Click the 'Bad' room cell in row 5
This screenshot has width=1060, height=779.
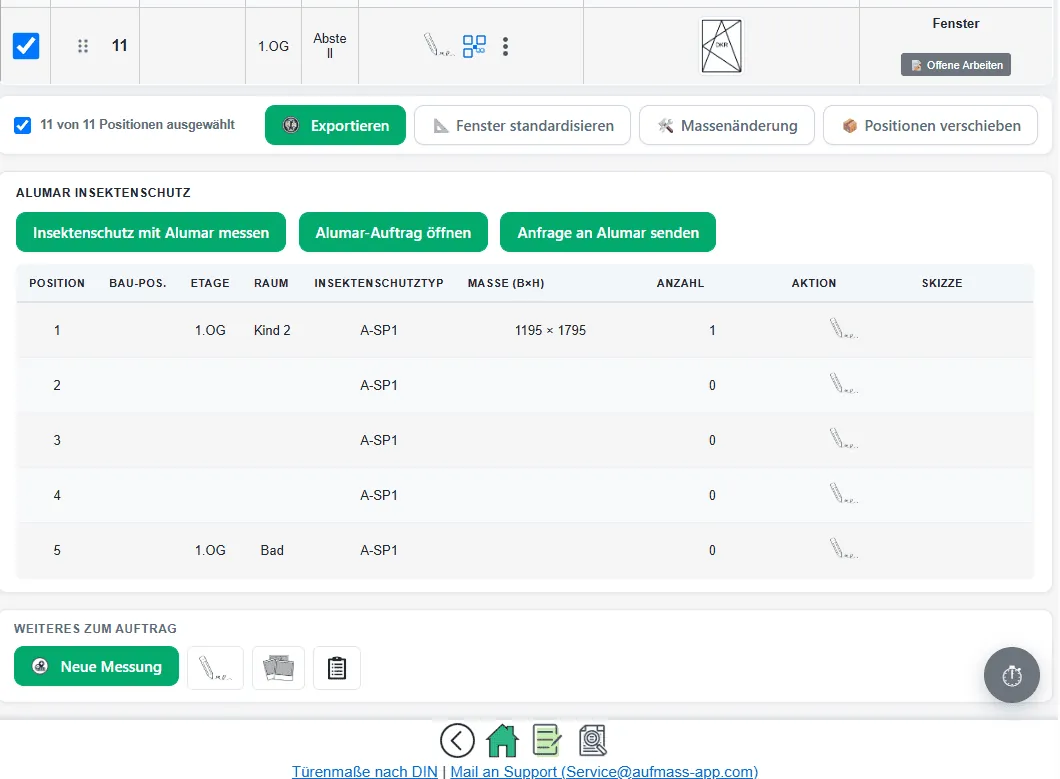[272, 550]
